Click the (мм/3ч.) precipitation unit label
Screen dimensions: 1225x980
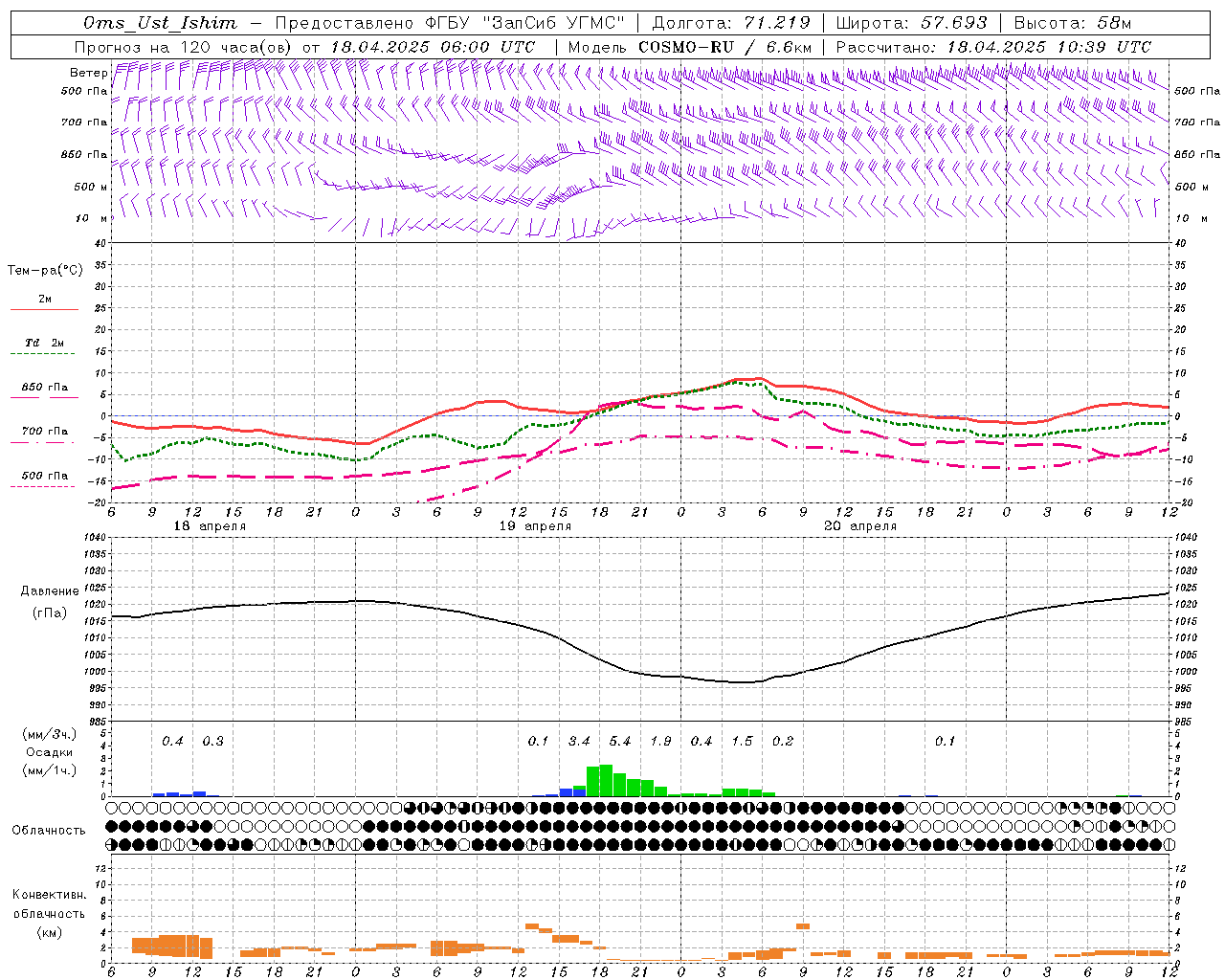click(x=49, y=734)
